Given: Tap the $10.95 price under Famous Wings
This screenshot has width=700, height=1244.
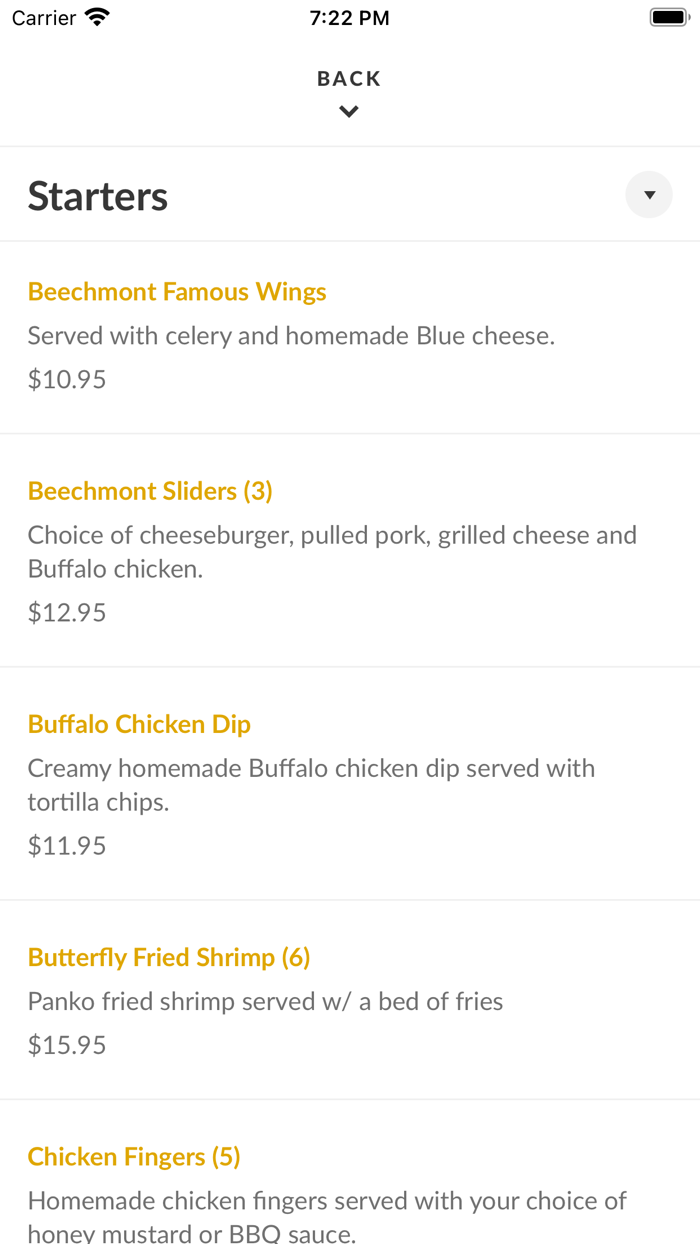Looking at the screenshot, I should [x=66, y=379].
